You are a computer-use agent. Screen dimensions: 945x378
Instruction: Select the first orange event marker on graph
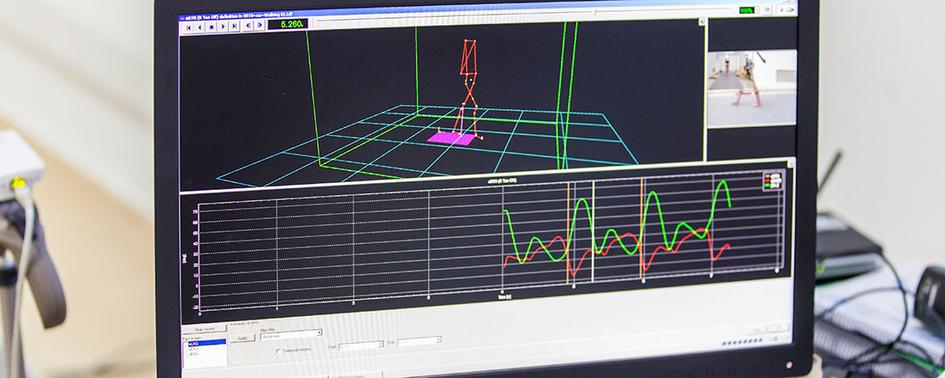tap(568, 232)
